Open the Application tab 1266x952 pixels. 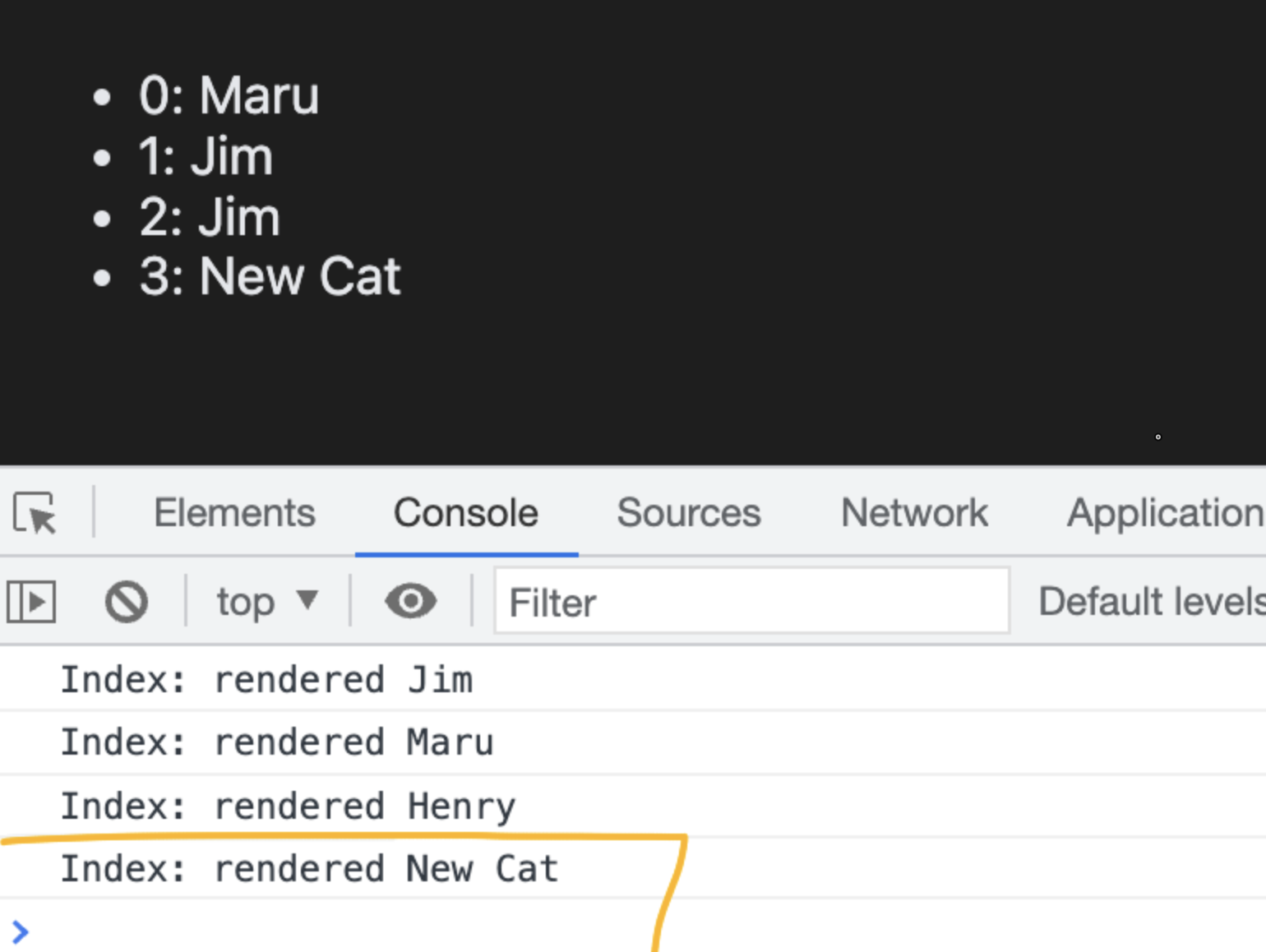(x=1164, y=513)
